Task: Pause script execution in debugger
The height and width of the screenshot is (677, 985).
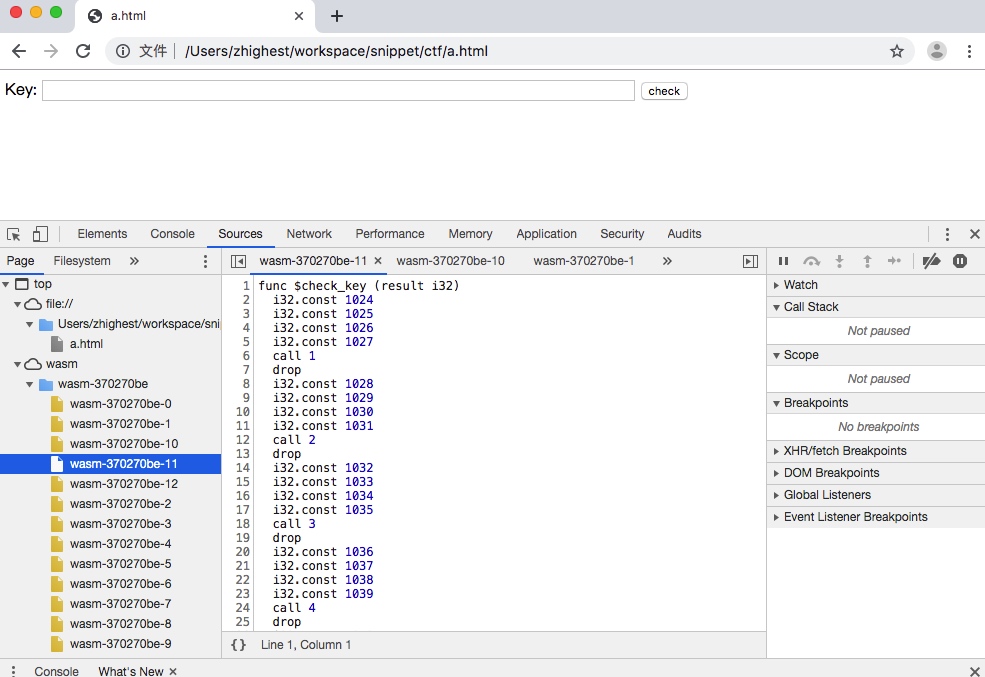Action: (783, 261)
